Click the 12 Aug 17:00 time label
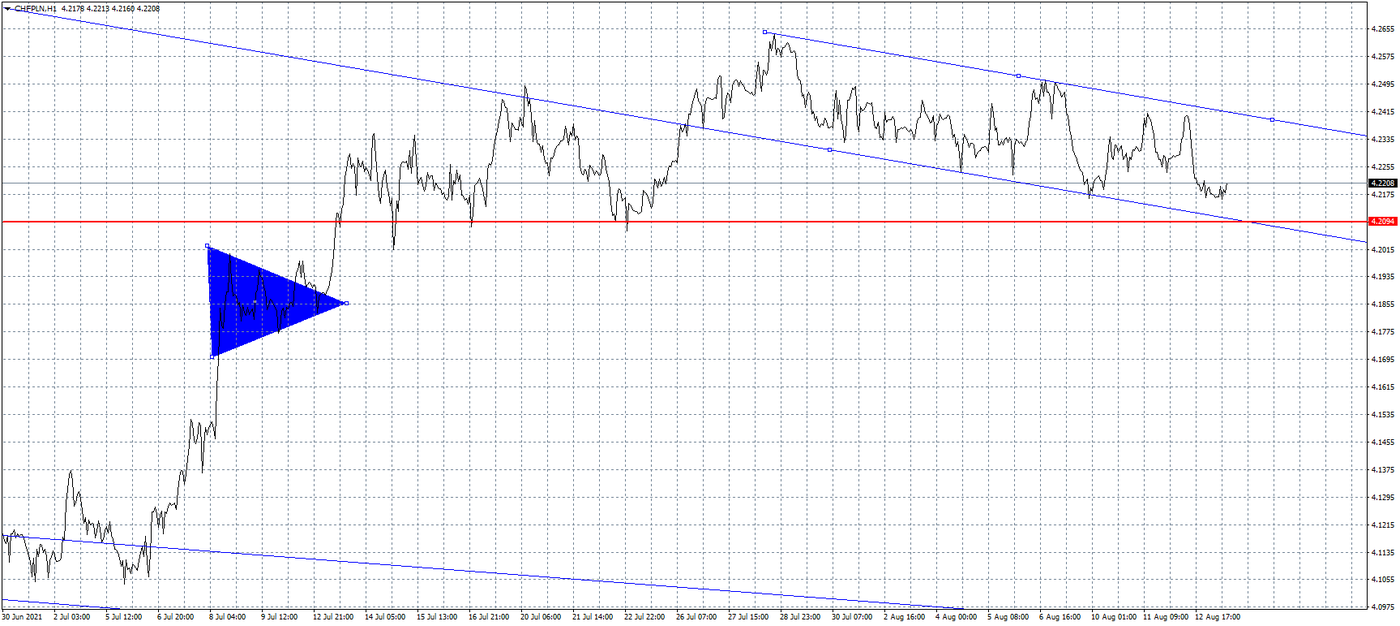 [1220, 617]
